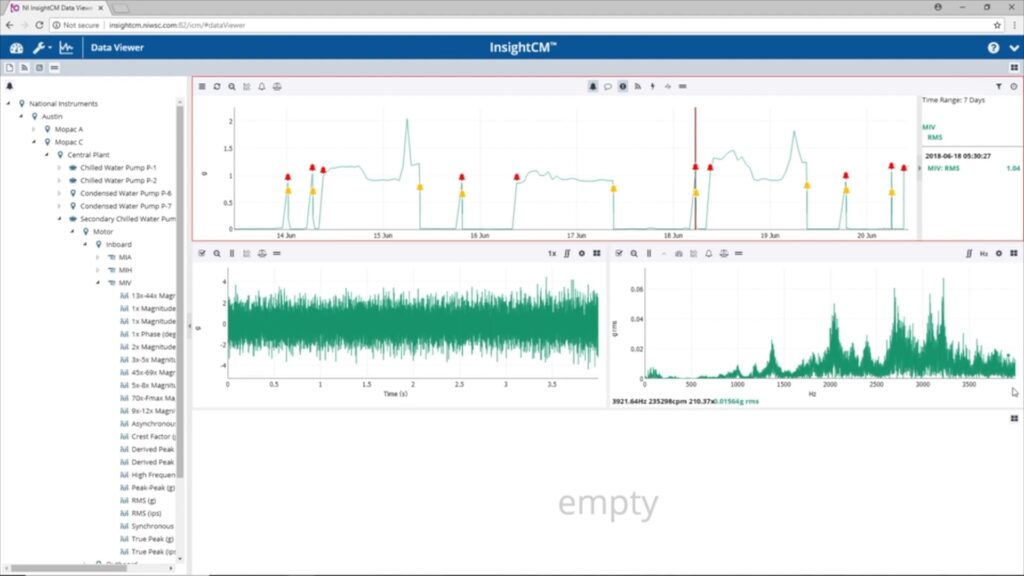Open the time range clock icon
The width and height of the screenshot is (1024, 576).
[x=1013, y=87]
